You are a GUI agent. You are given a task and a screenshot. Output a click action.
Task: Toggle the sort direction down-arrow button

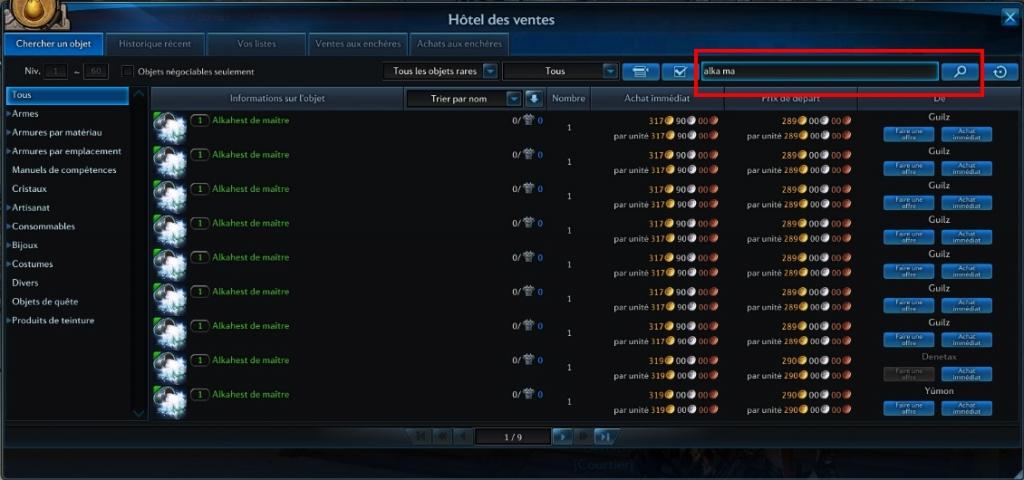click(x=534, y=99)
